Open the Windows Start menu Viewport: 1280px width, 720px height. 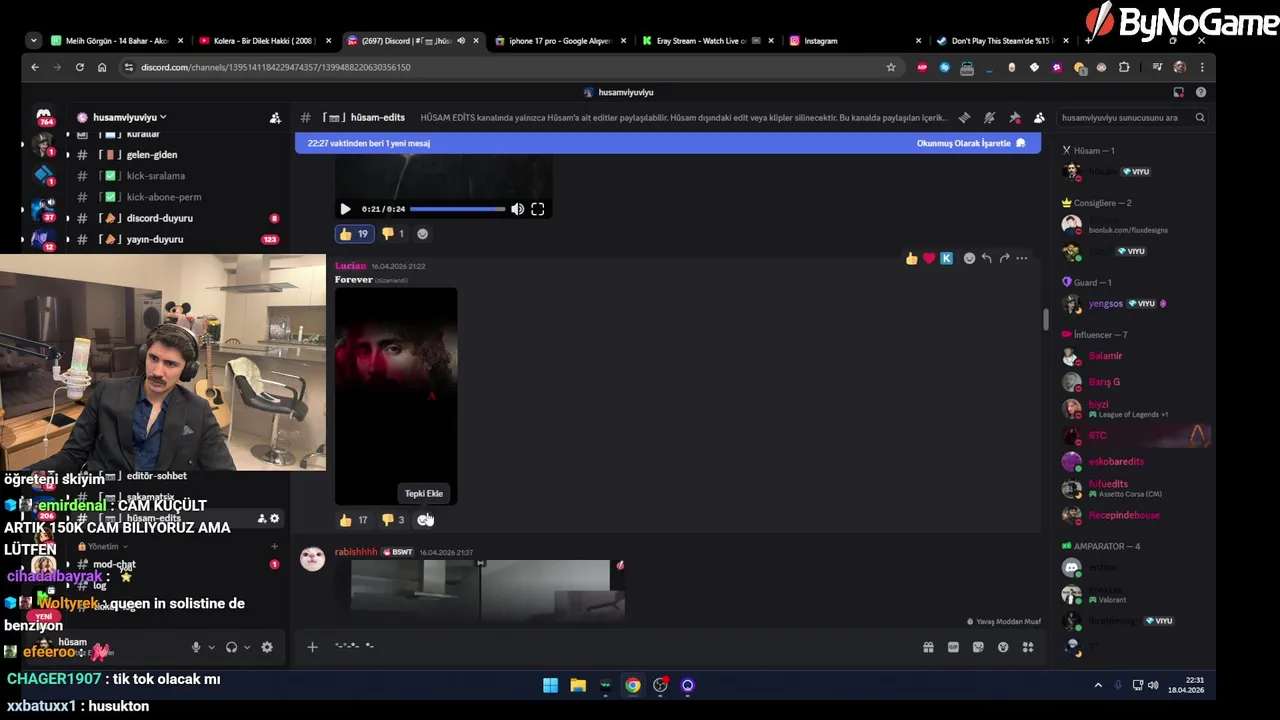point(550,685)
